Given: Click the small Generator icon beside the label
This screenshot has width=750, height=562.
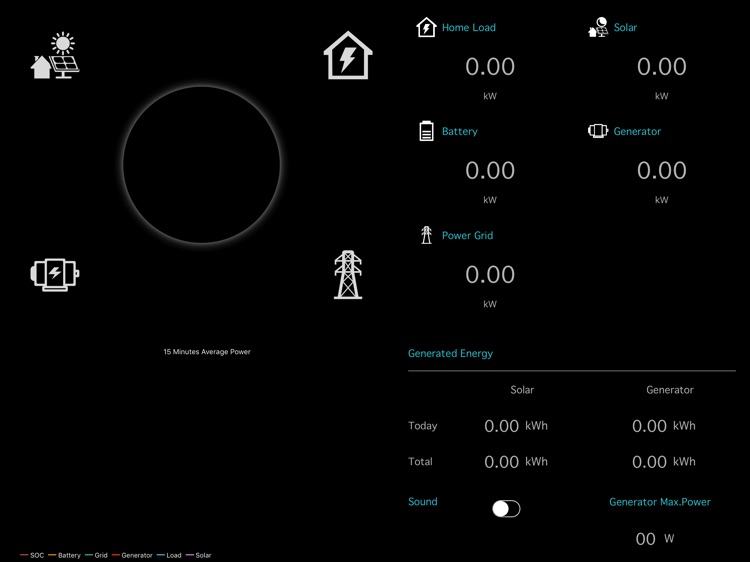Looking at the screenshot, I should click(598, 131).
